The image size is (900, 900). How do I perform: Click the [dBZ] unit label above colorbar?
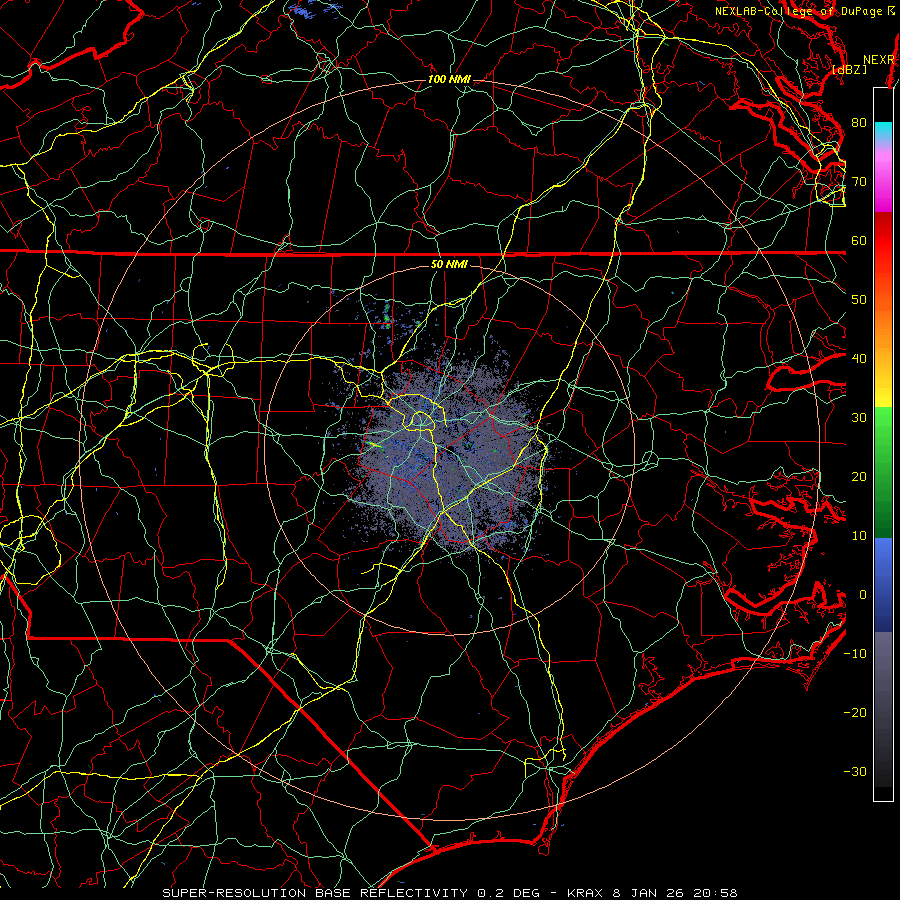(849, 70)
